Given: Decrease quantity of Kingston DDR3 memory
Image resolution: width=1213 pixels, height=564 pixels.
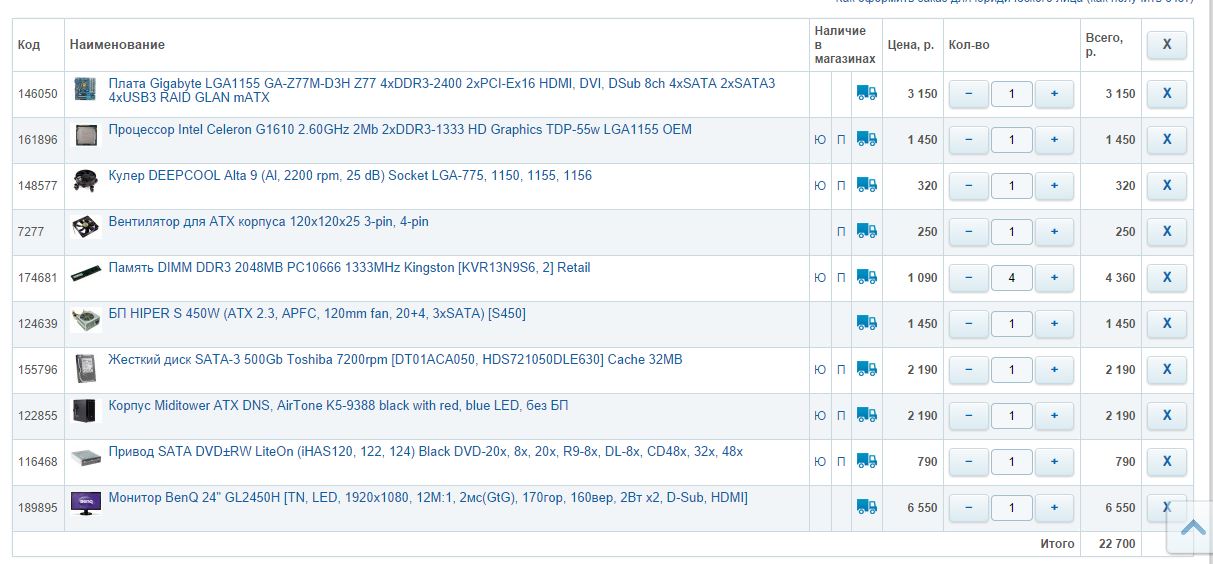Looking at the screenshot, I should [968, 278].
